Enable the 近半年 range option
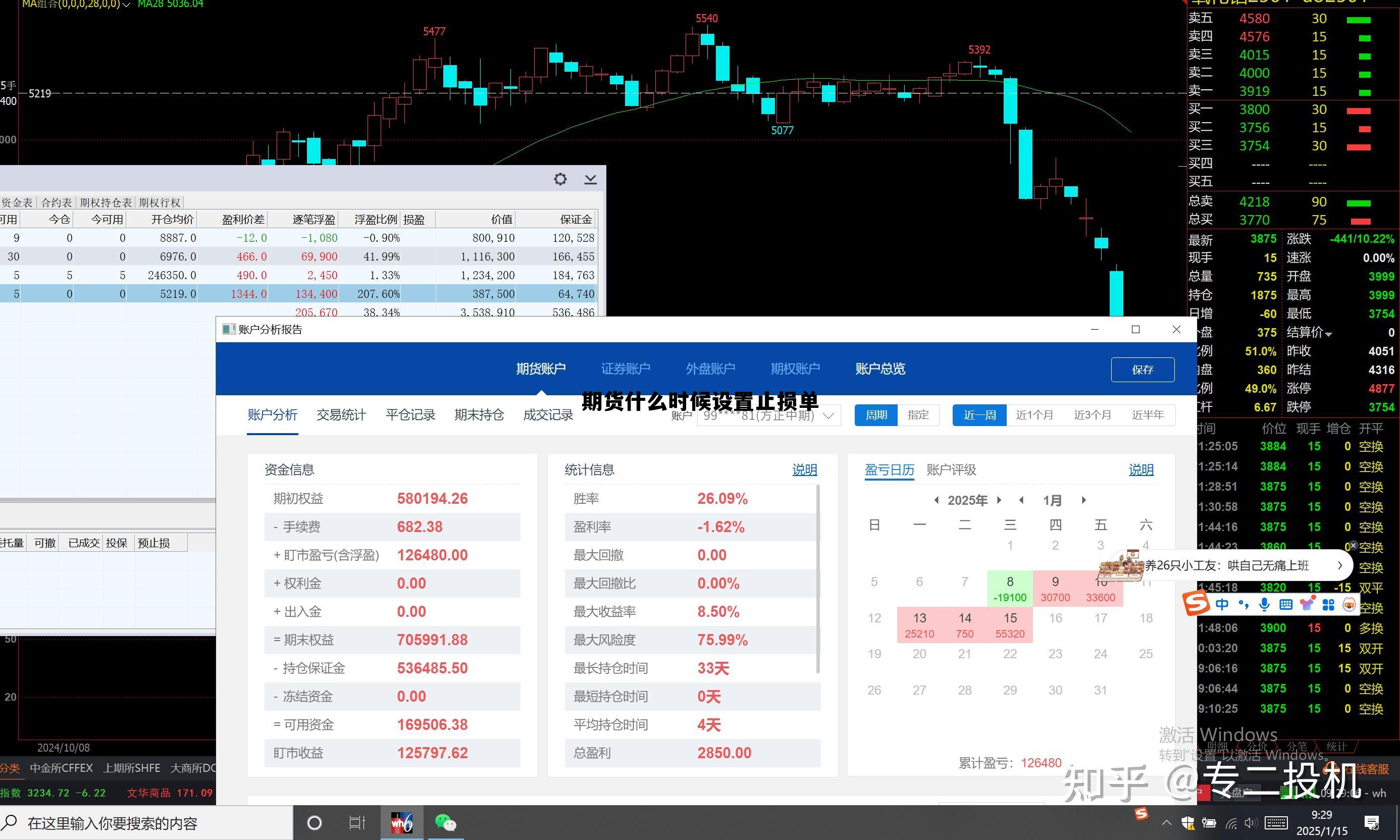 (x=1147, y=415)
